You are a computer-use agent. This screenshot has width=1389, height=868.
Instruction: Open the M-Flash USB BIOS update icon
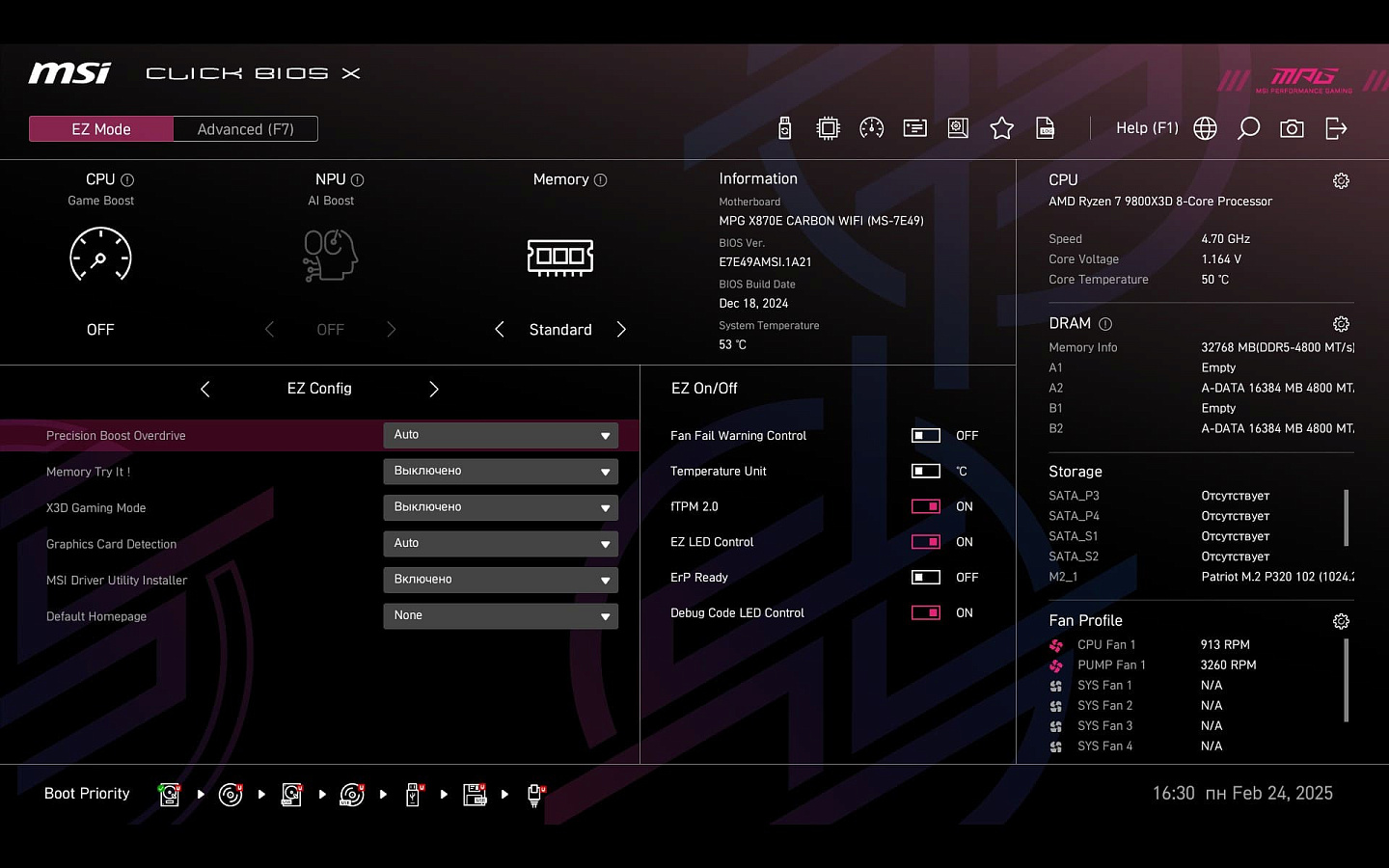pyautogui.click(x=784, y=128)
